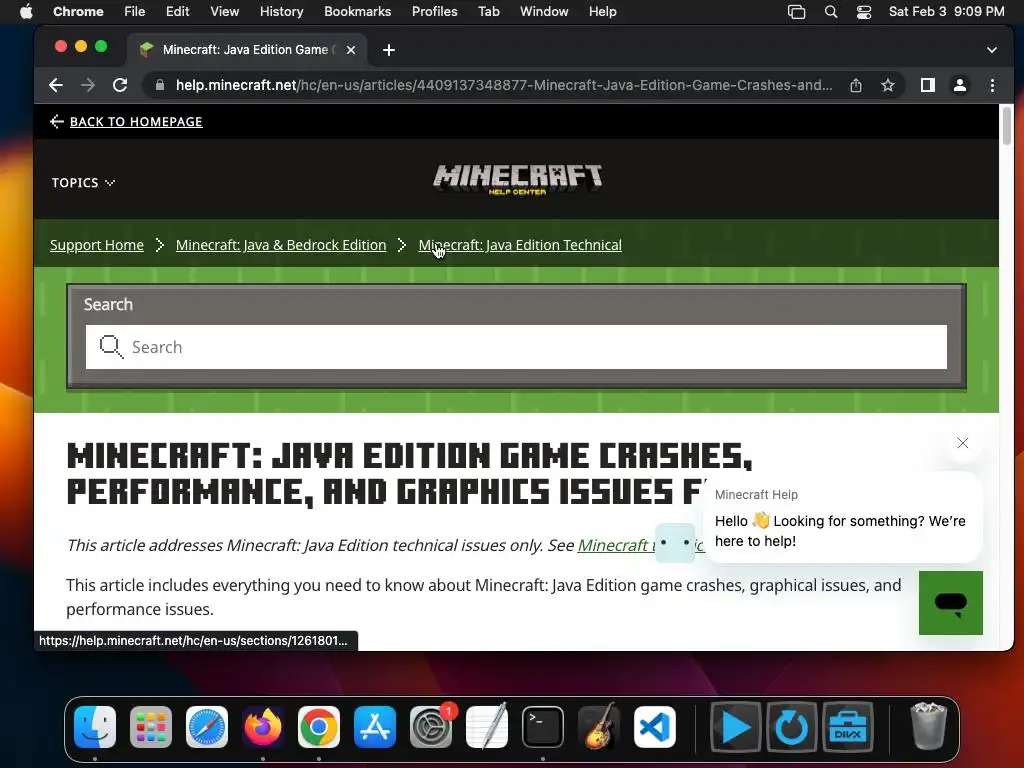1024x768 pixels.
Task: Dismiss the Minecraft Help chat popup
Action: (x=963, y=443)
